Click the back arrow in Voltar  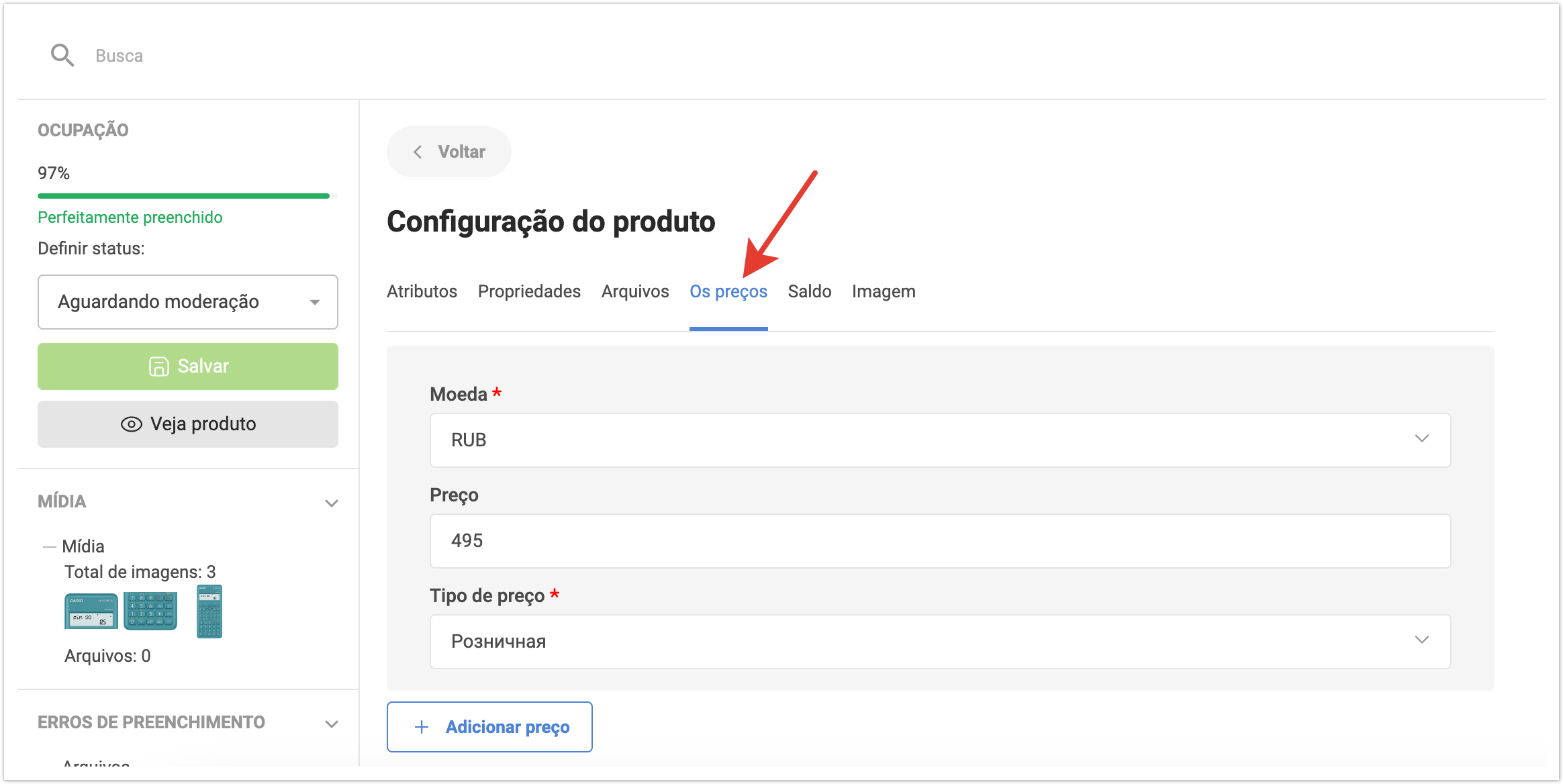(418, 152)
